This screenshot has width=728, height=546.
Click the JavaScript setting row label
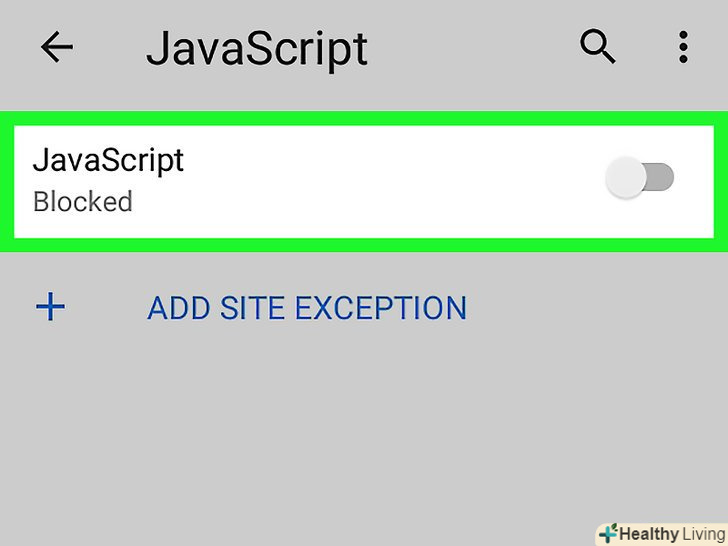click(x=108, y=160)
